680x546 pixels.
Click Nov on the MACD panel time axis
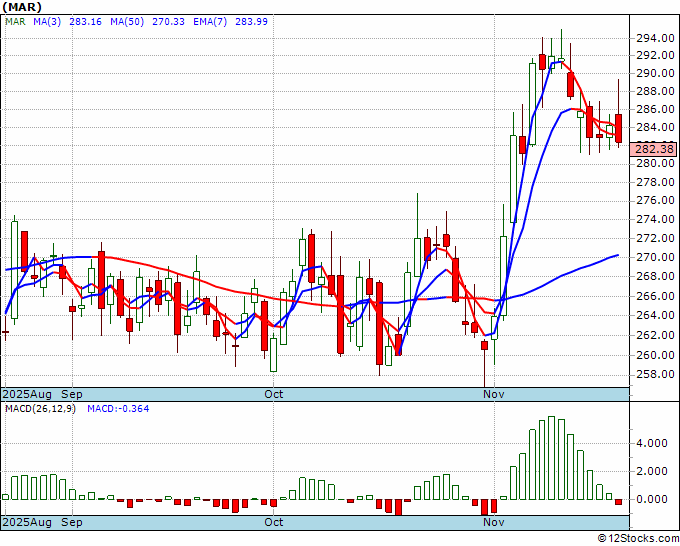click(494, 522)
